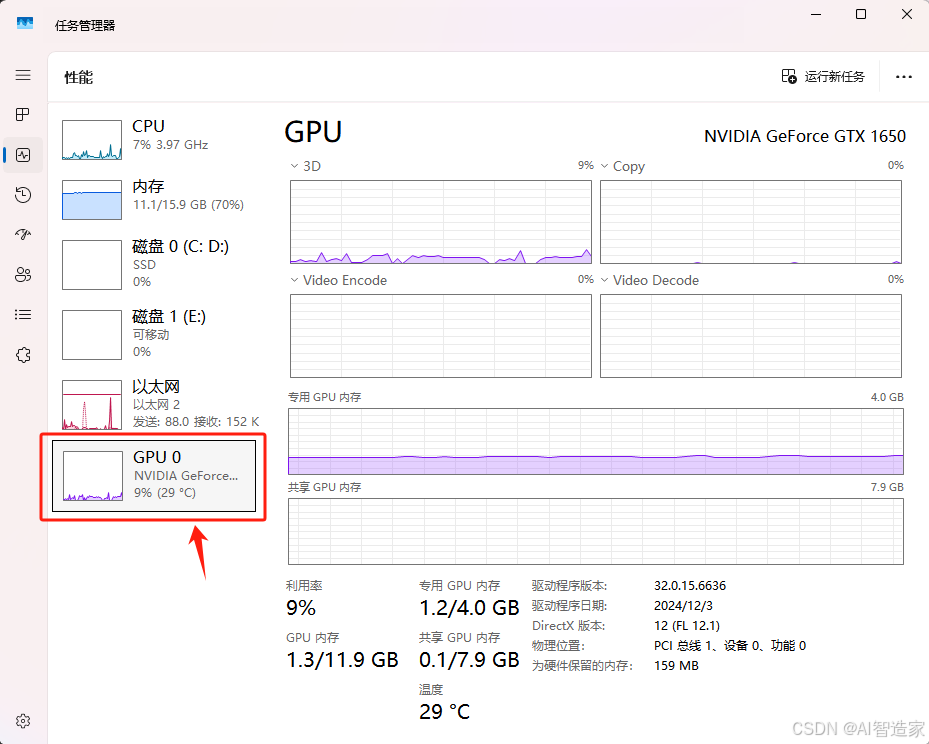Close the Task Manager window
This screenshot has width=929, height=744.
click(x=906, y=14)
